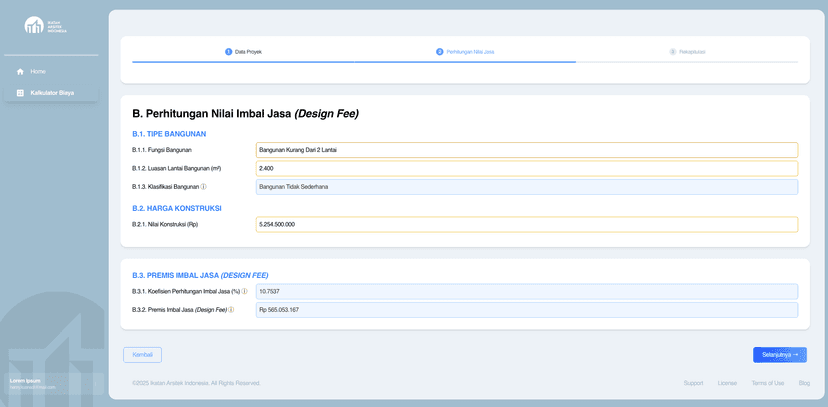Screen dimensions: 828x407
Task: Go to the Data Proyek step
Action: click(243, 52)
